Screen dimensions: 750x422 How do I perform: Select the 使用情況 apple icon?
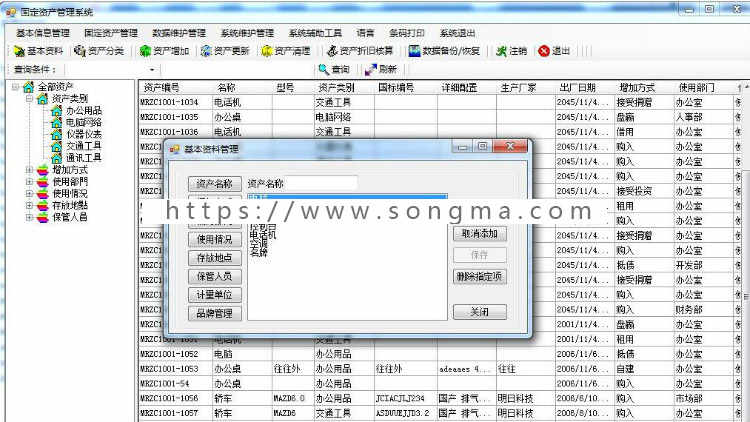pyautogui.click(x=43, y=194)
